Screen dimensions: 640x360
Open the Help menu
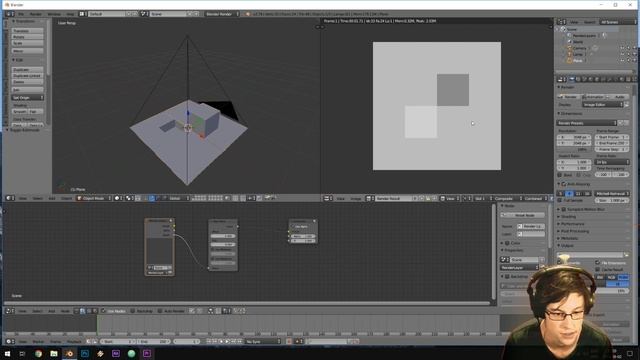pos(70,14)
